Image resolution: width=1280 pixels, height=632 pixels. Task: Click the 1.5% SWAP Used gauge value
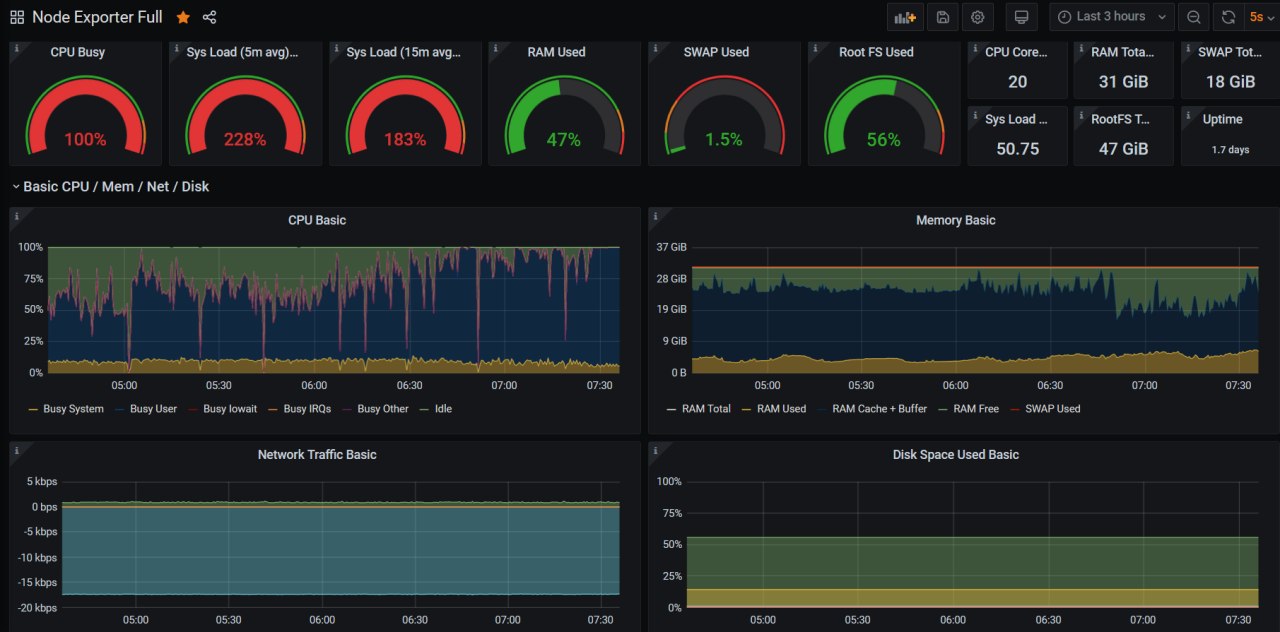pos(724,140)
